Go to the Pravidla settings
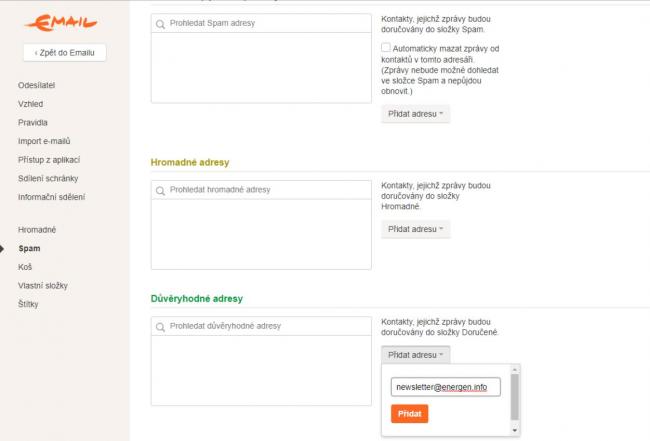Image resolution: width=650 pixels, height=441 pixels. coord(33,122)
